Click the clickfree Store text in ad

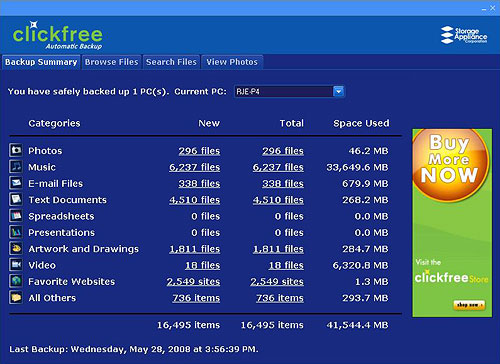451,277
